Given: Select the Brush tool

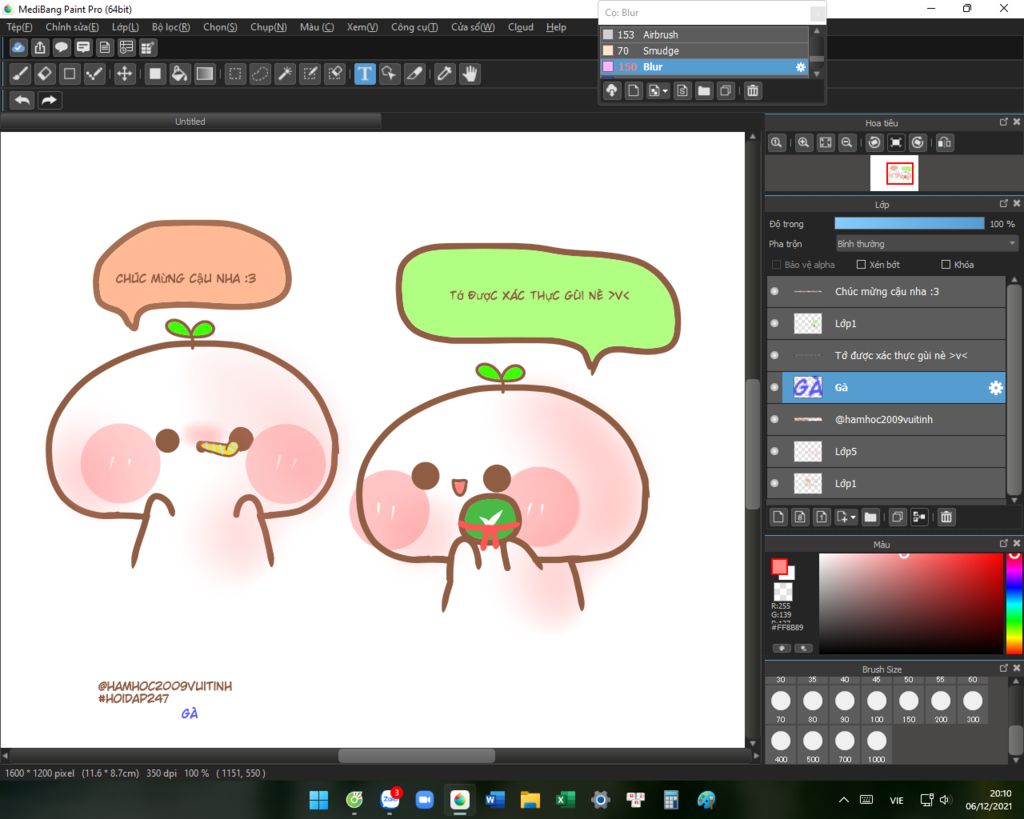Looking at the screenshot, I should pyautogui.click(x=20, y=74).
